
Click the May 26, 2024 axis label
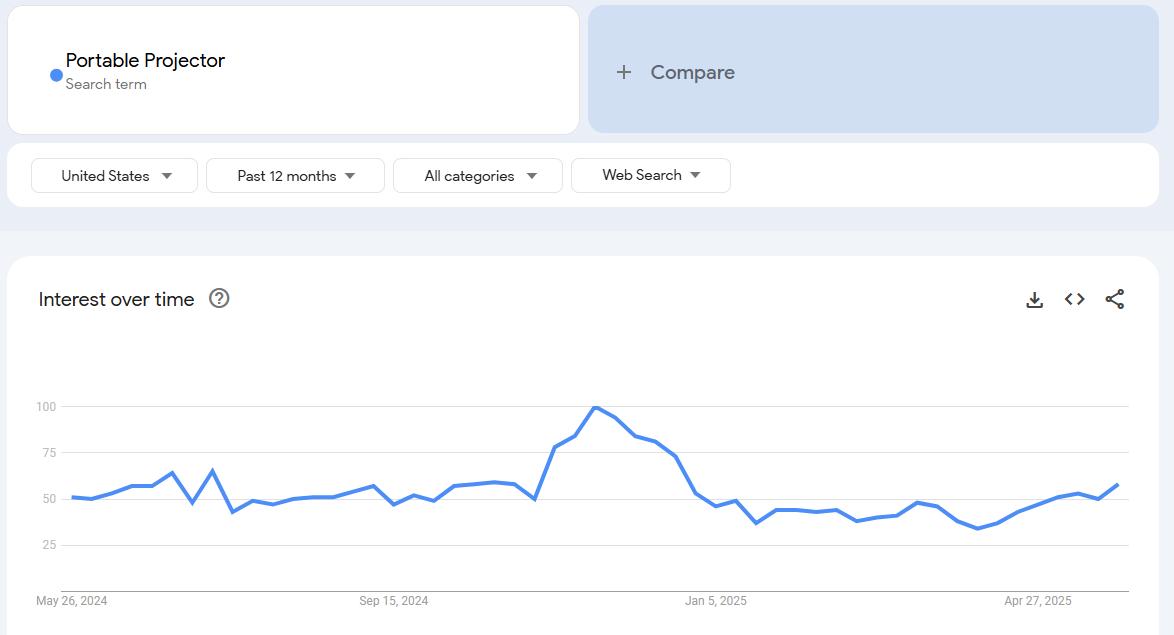coord(72,601)
